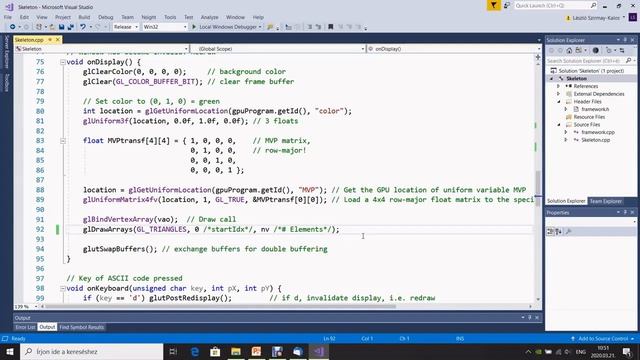
Task: Collapse the Source Files folder
Action: tap(558, 125)
